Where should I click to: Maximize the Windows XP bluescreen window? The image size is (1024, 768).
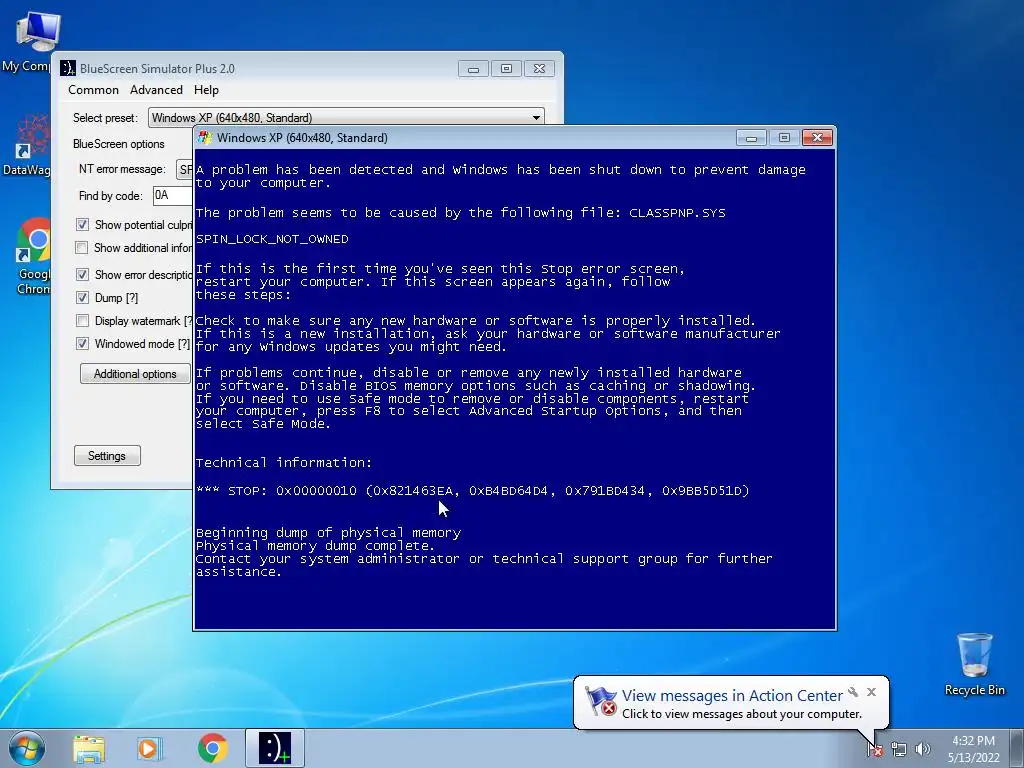click(x=784, y=138)
